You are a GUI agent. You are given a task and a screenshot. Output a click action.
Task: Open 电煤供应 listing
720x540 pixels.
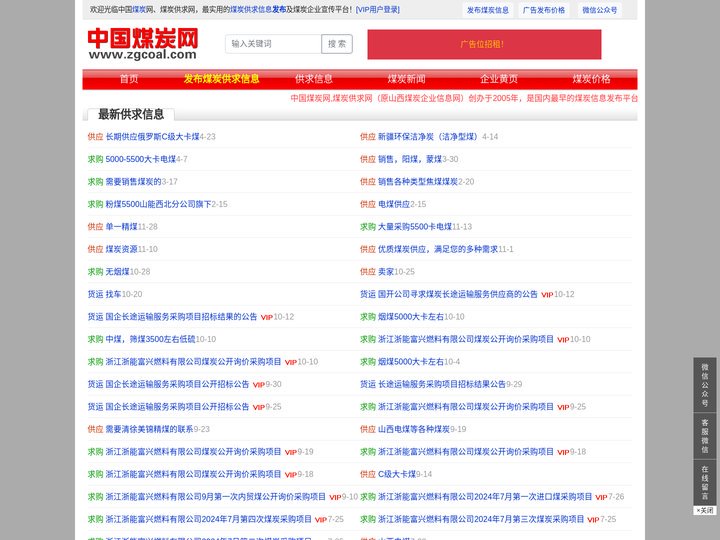coord(394,204)
